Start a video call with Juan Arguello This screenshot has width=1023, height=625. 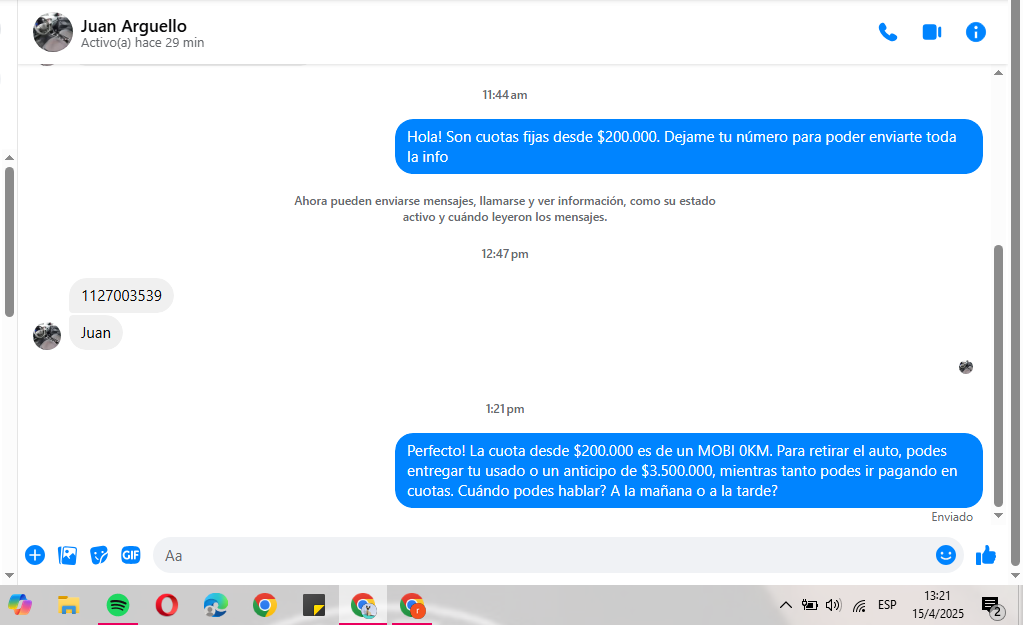point(932,32)
